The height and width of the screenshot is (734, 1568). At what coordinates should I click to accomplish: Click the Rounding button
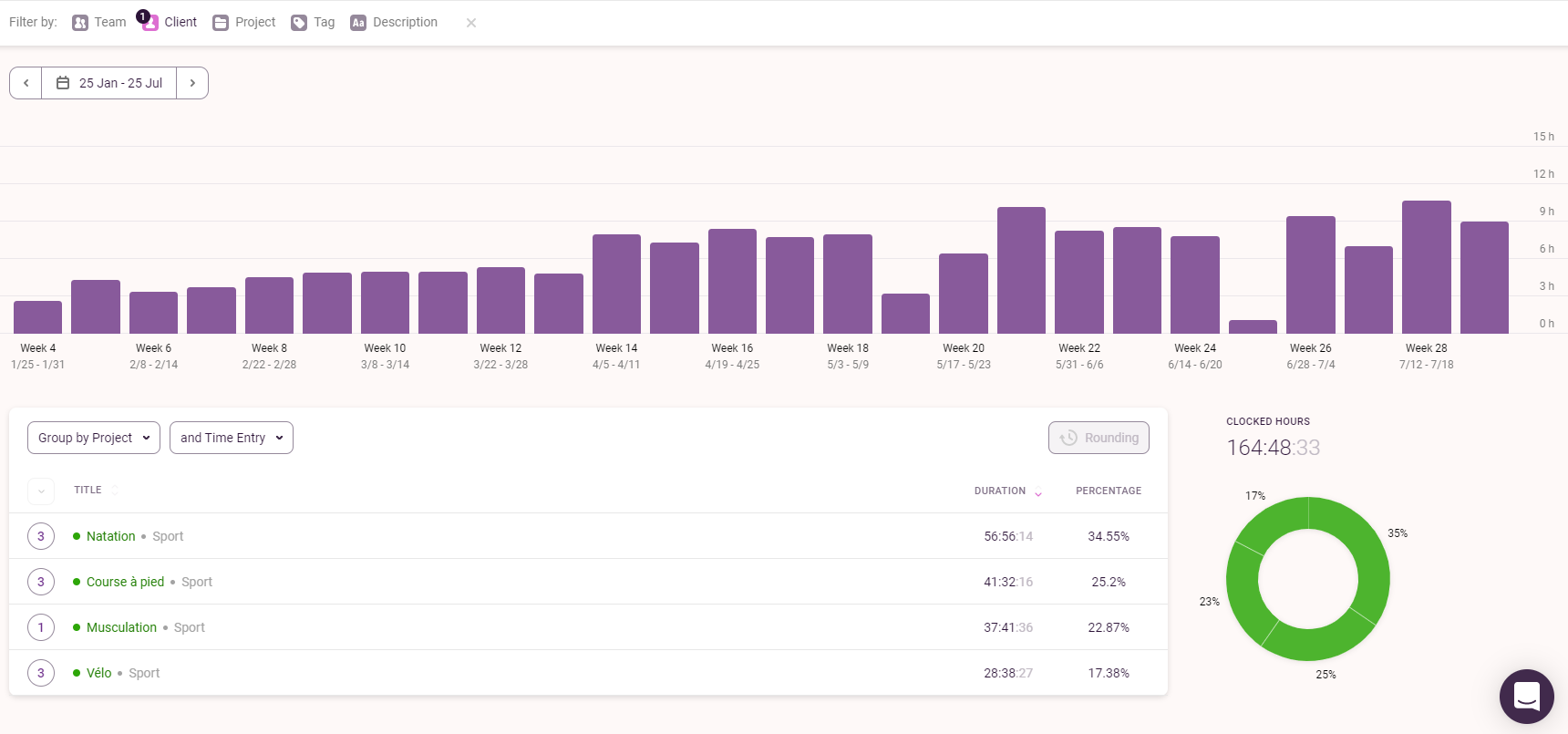click(1099, 438)
